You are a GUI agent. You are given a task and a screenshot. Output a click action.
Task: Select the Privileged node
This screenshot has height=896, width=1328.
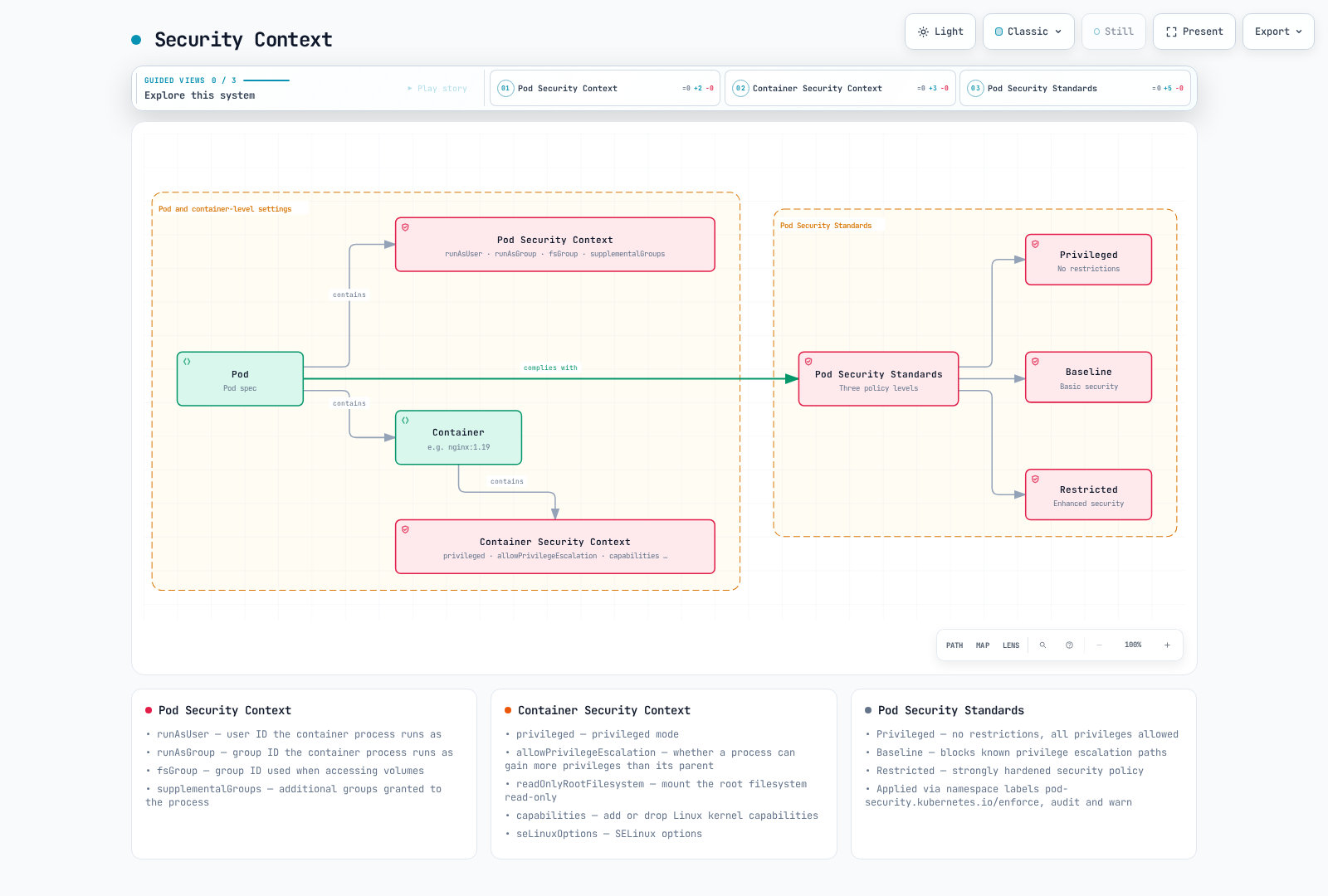1088,260
